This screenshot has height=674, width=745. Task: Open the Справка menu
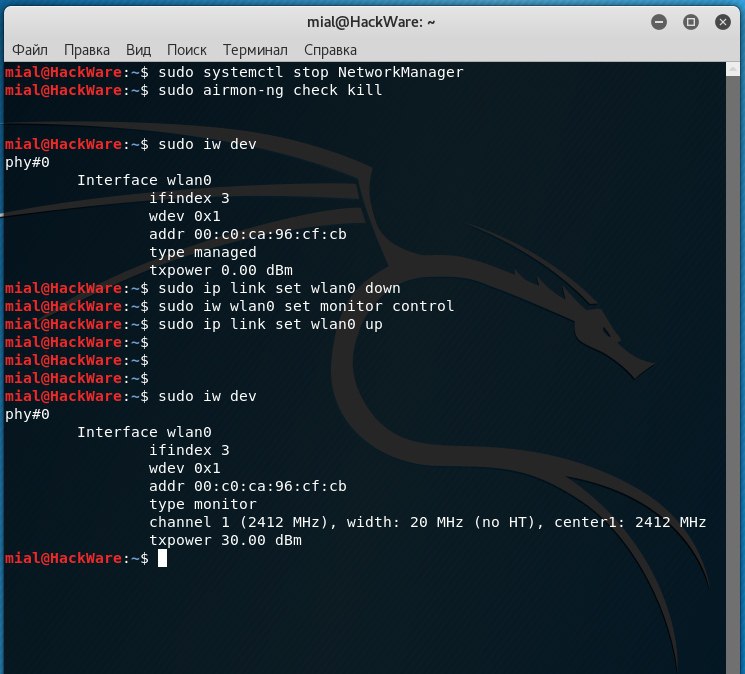click(x=330, y=50)
